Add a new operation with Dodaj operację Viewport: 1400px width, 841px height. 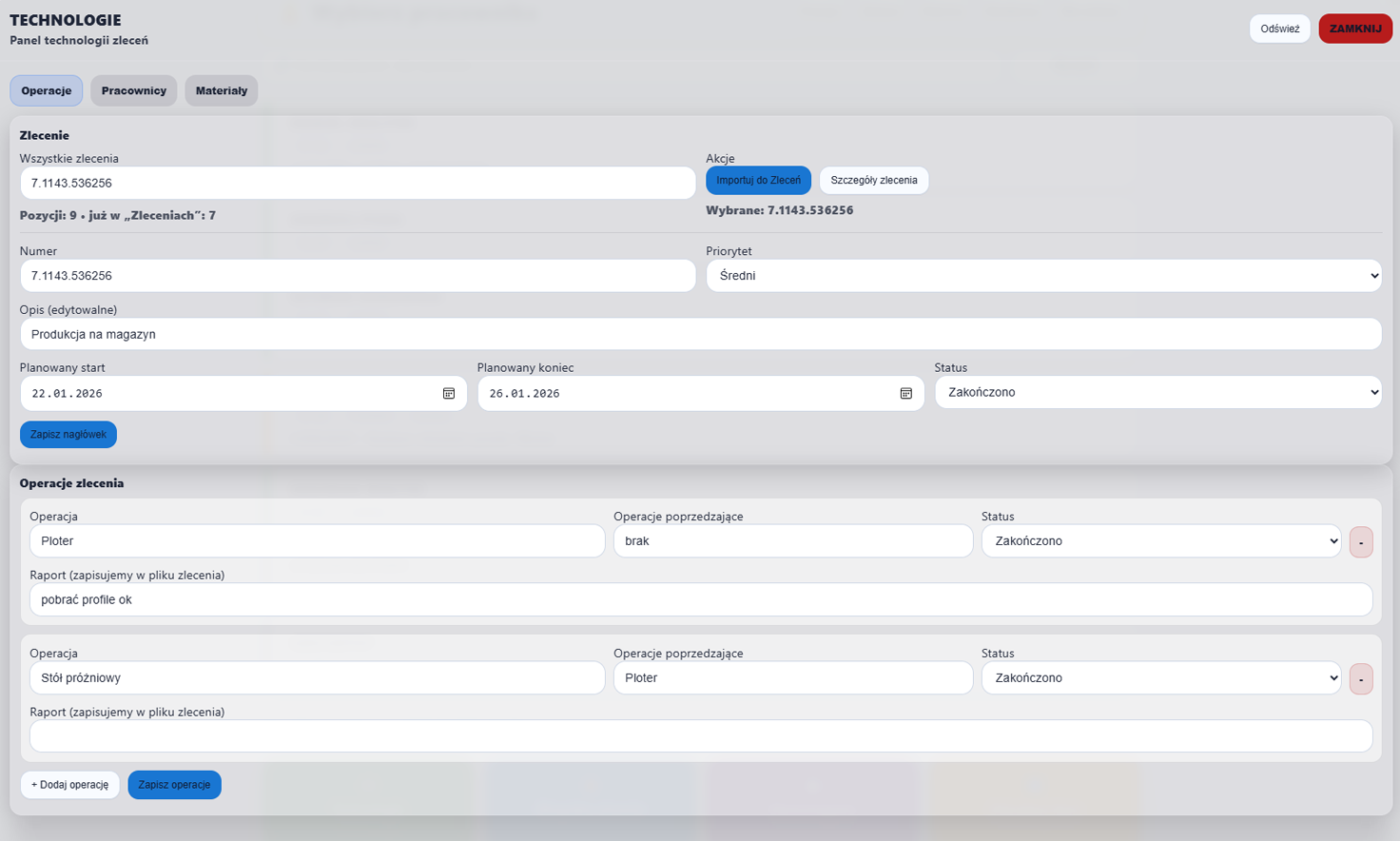[69, 785]
